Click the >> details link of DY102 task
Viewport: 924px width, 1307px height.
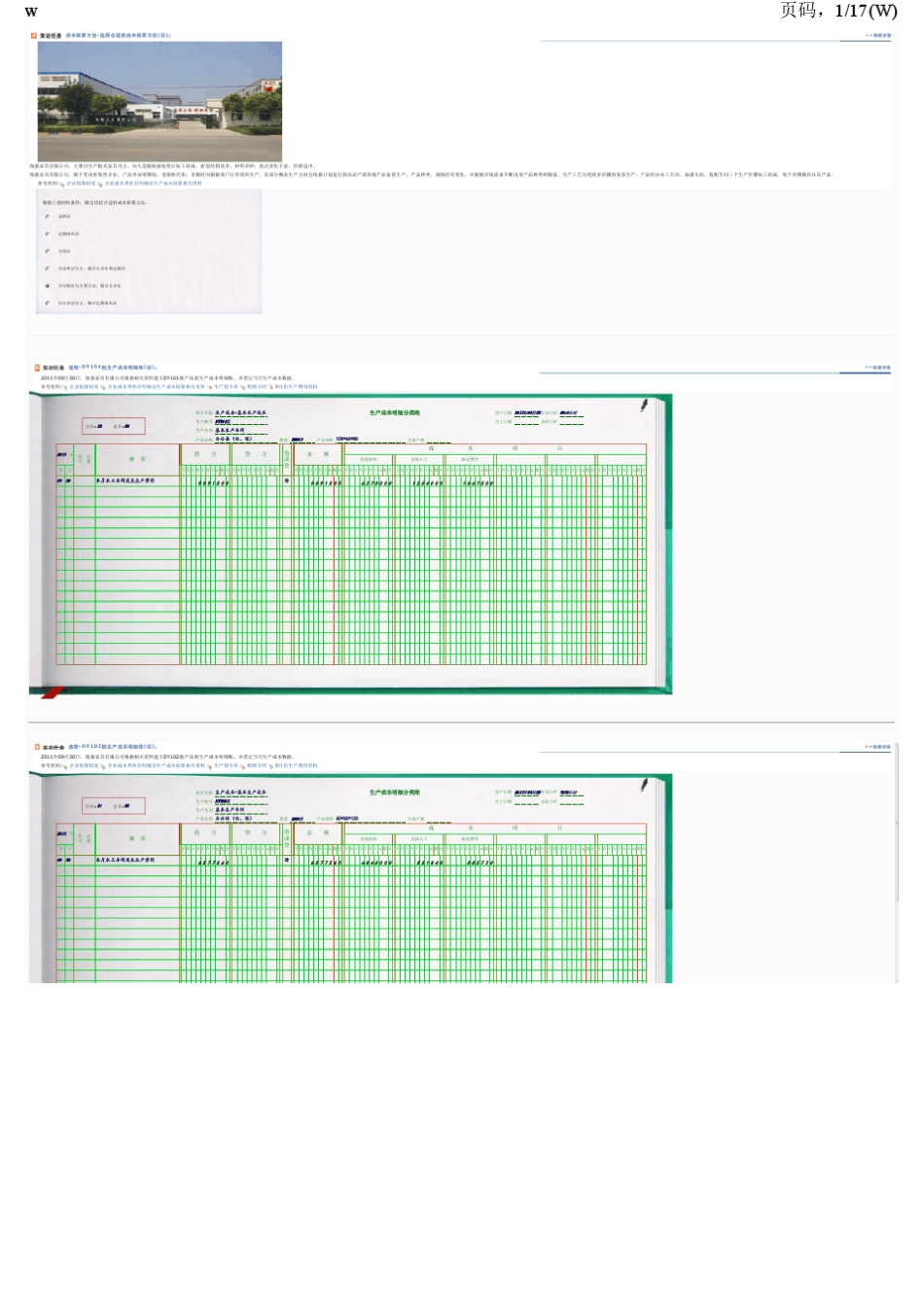(x=877, y=747)
